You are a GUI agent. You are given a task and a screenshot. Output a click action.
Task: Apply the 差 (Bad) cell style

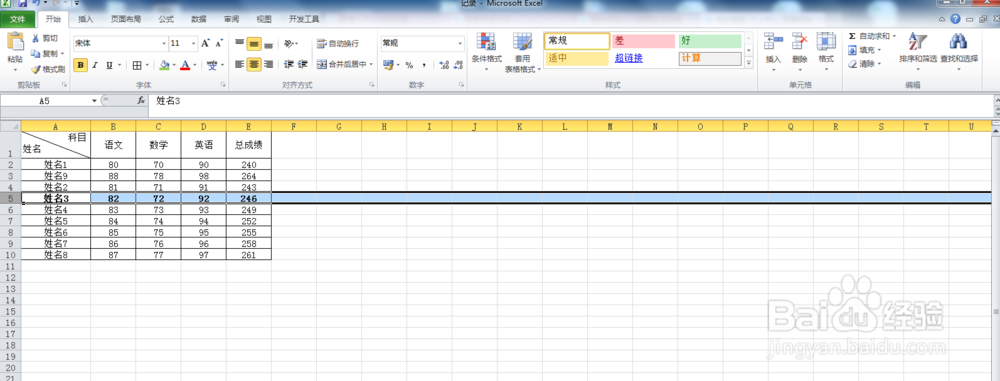(x=643, y=41)
